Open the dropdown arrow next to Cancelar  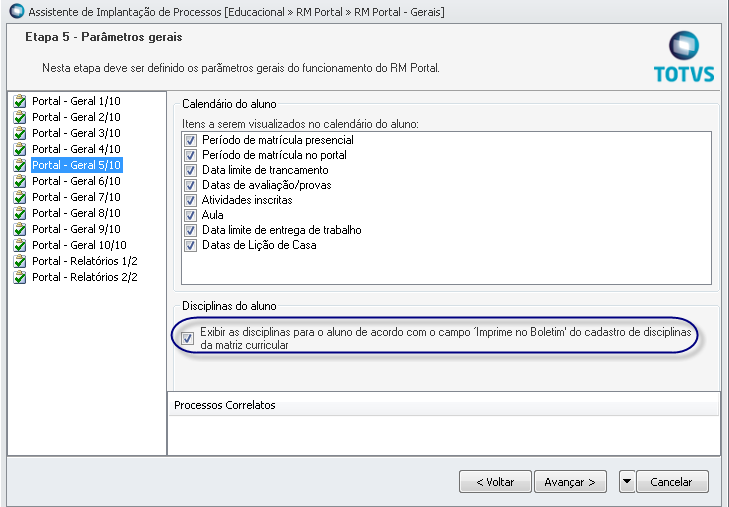(x=627, y=481)
